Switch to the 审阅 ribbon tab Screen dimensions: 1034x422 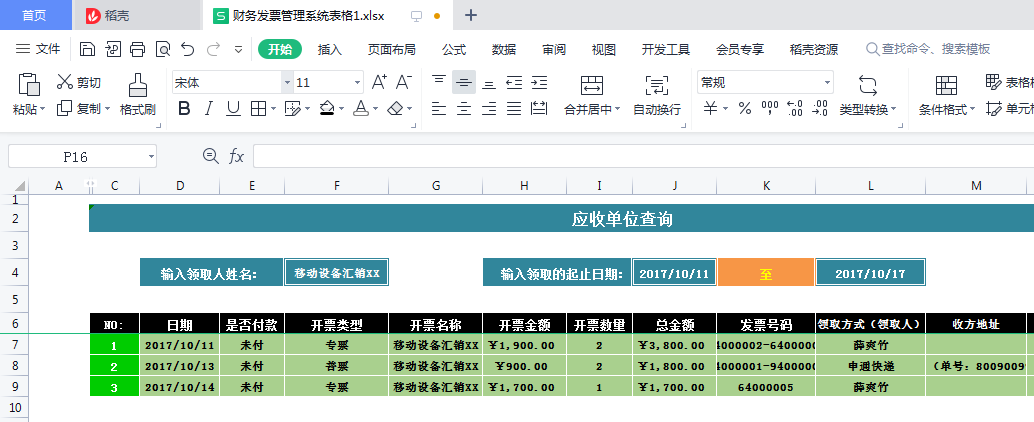point(554,49)
